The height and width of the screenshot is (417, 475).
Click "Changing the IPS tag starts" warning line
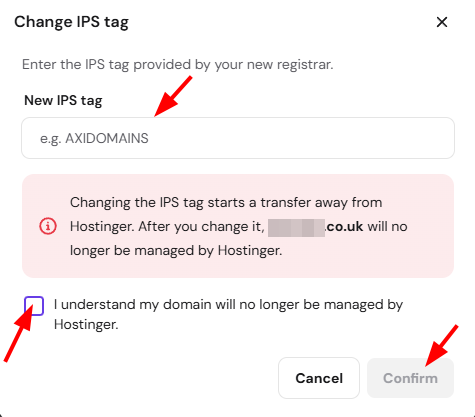[x=226, y=203]
